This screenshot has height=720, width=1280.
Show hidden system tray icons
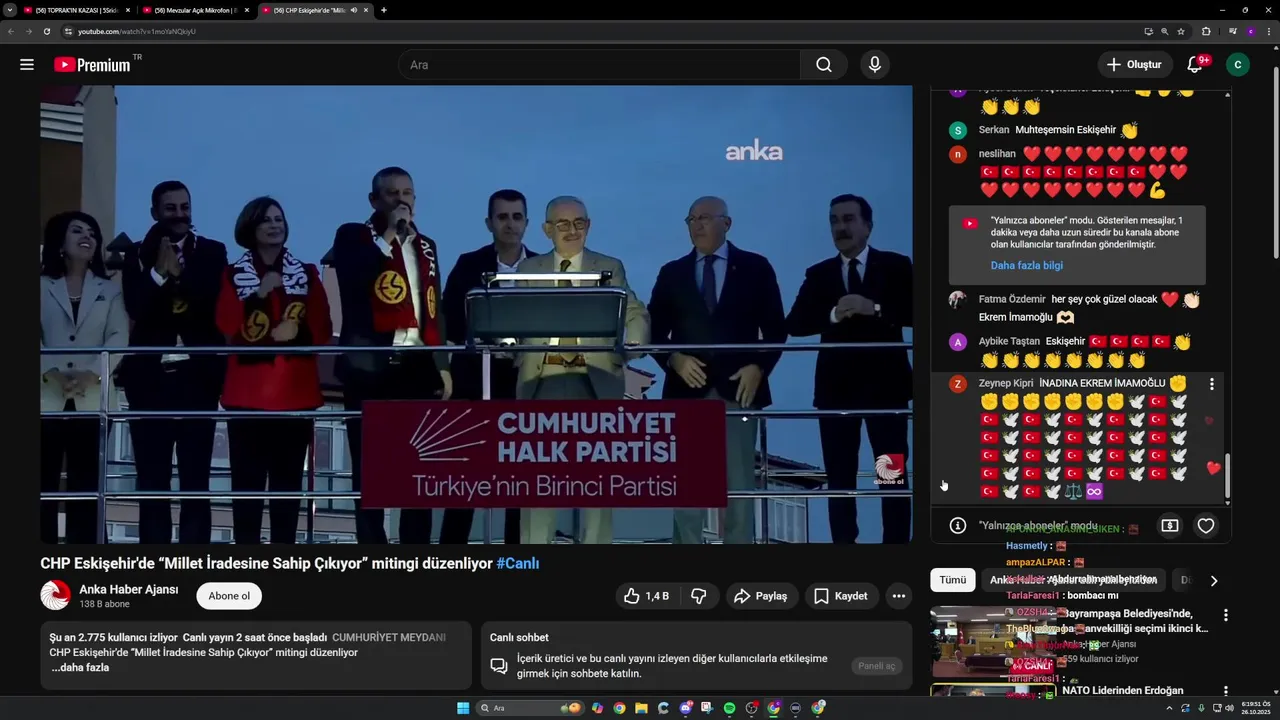1169,708
